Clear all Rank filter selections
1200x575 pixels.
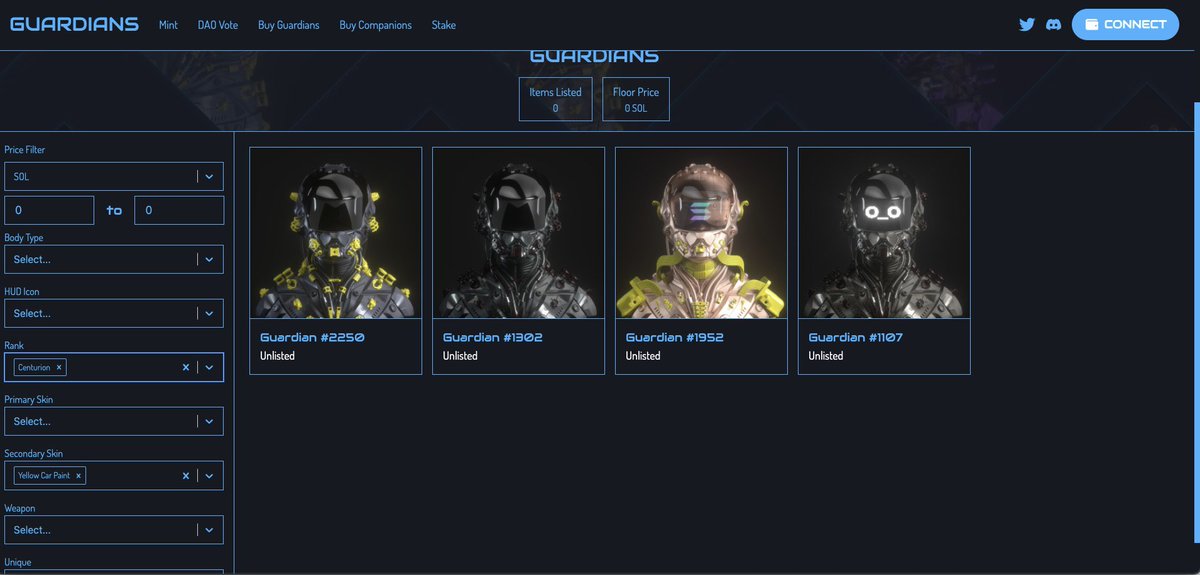(x=185, y=367)
